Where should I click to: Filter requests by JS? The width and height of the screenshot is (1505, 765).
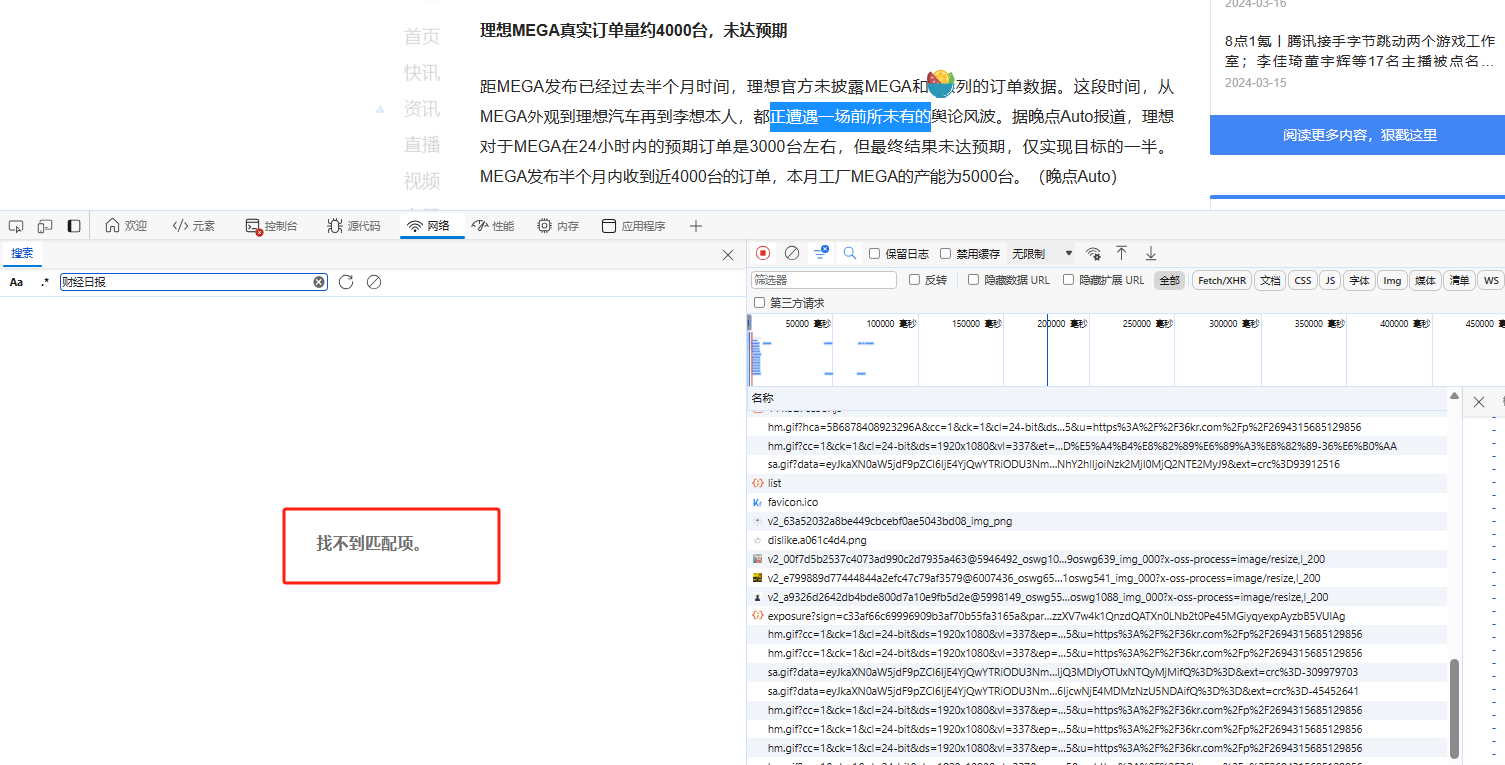point(1330,281)
